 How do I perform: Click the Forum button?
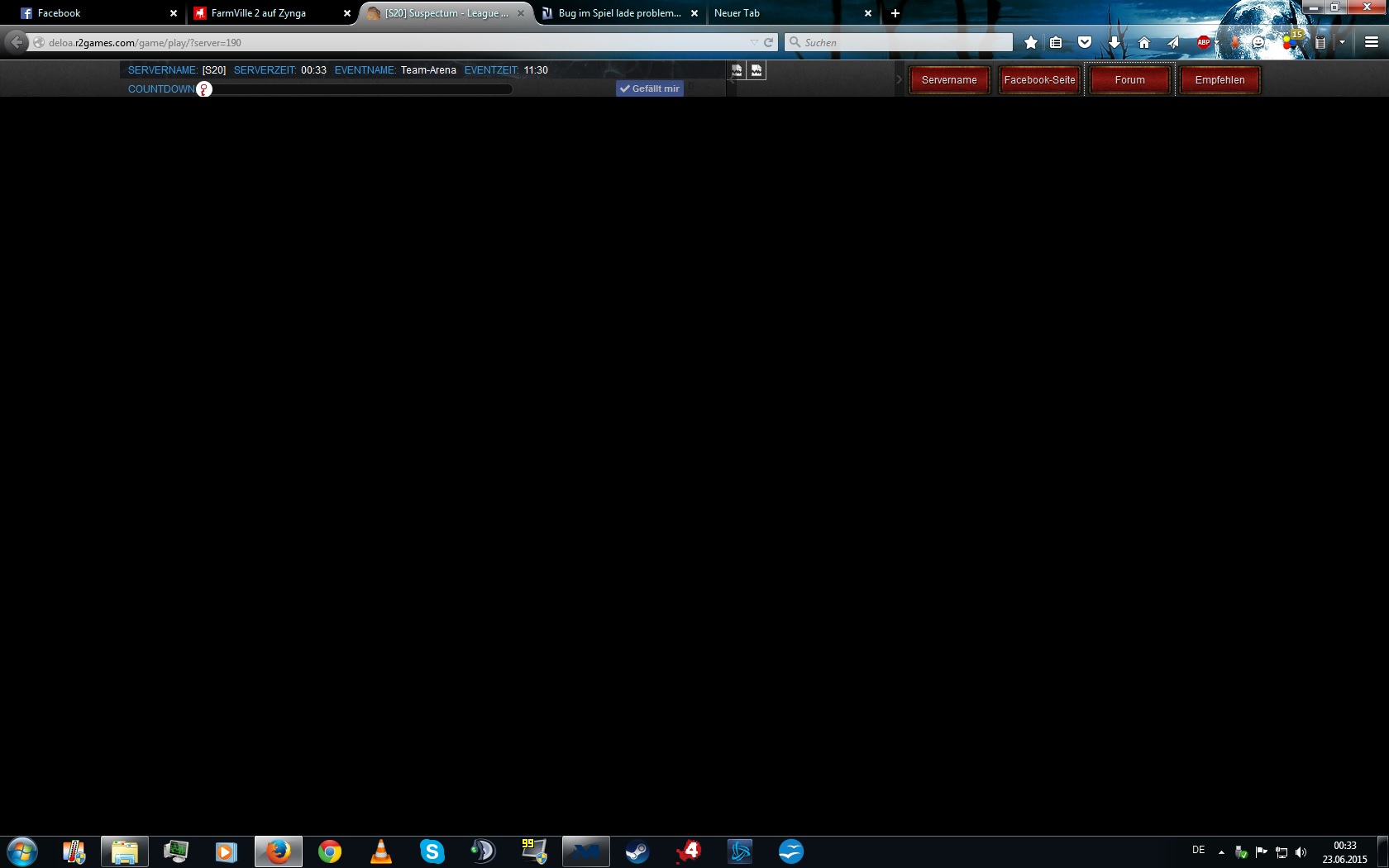click(x=1129, y=80)
